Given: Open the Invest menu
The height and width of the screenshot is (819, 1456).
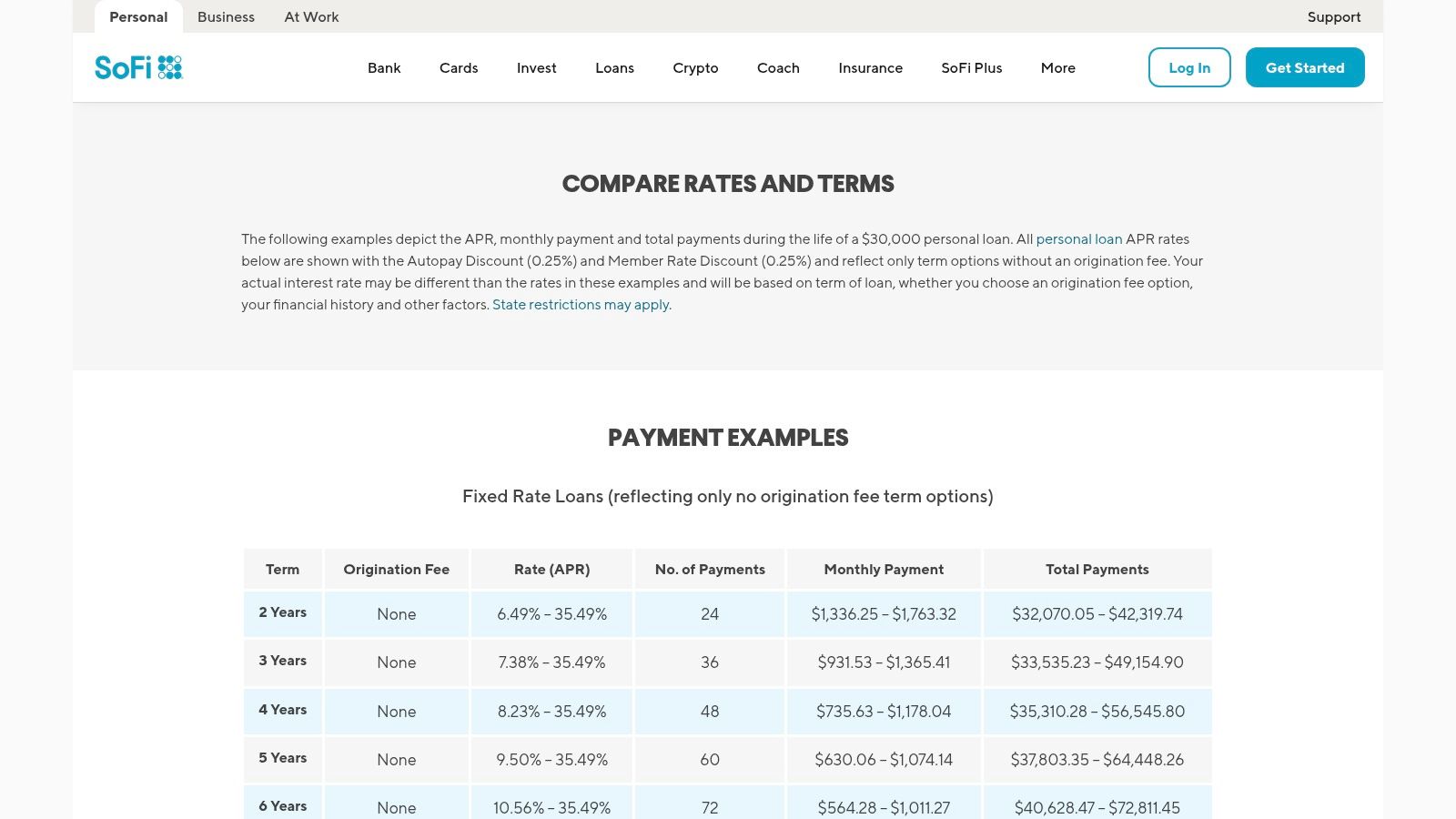Looking at the screenshot, I should [537, 67].
